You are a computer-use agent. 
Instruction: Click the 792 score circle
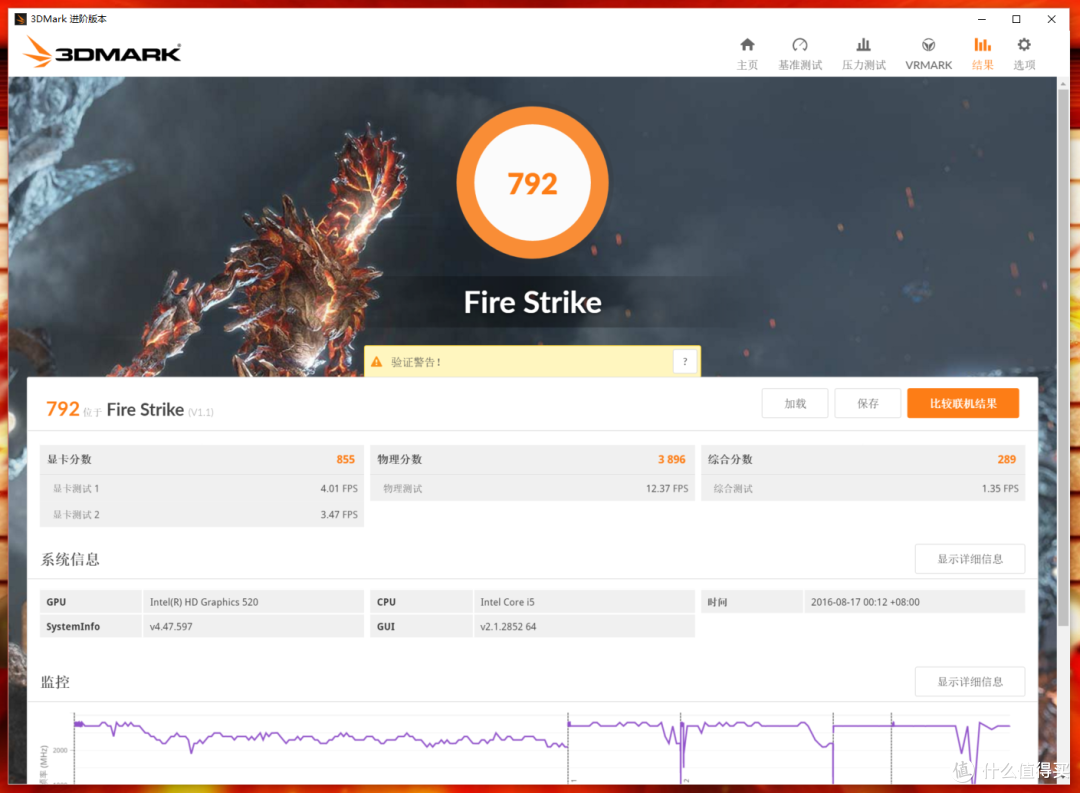[532, 183]
